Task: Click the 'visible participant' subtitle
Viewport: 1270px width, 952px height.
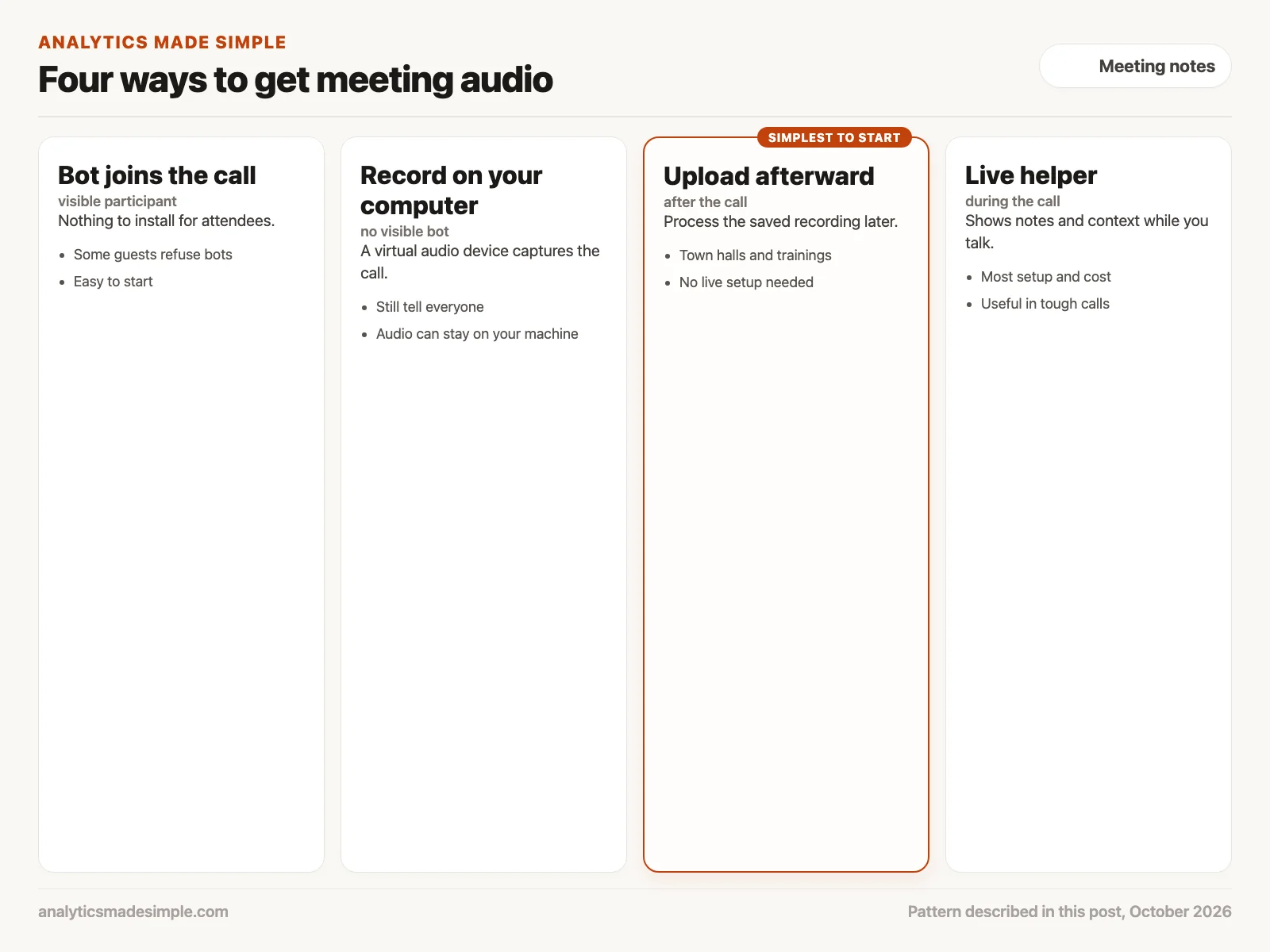Action: click(x=117, y=202)
